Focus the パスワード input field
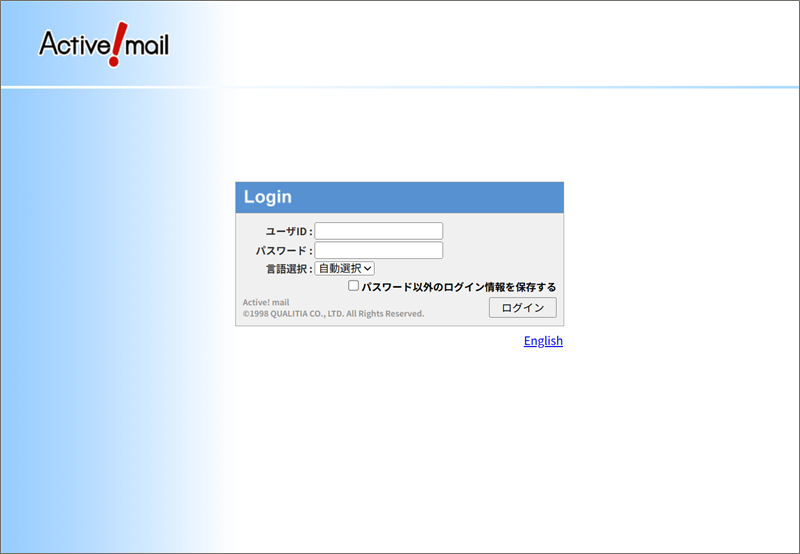The image size is (800, 554). 378,250
